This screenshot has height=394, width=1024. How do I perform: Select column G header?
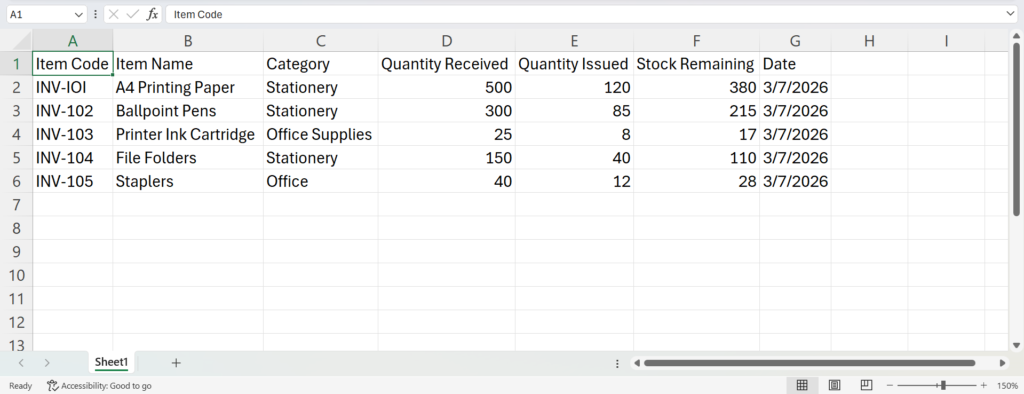click(795, 41)
